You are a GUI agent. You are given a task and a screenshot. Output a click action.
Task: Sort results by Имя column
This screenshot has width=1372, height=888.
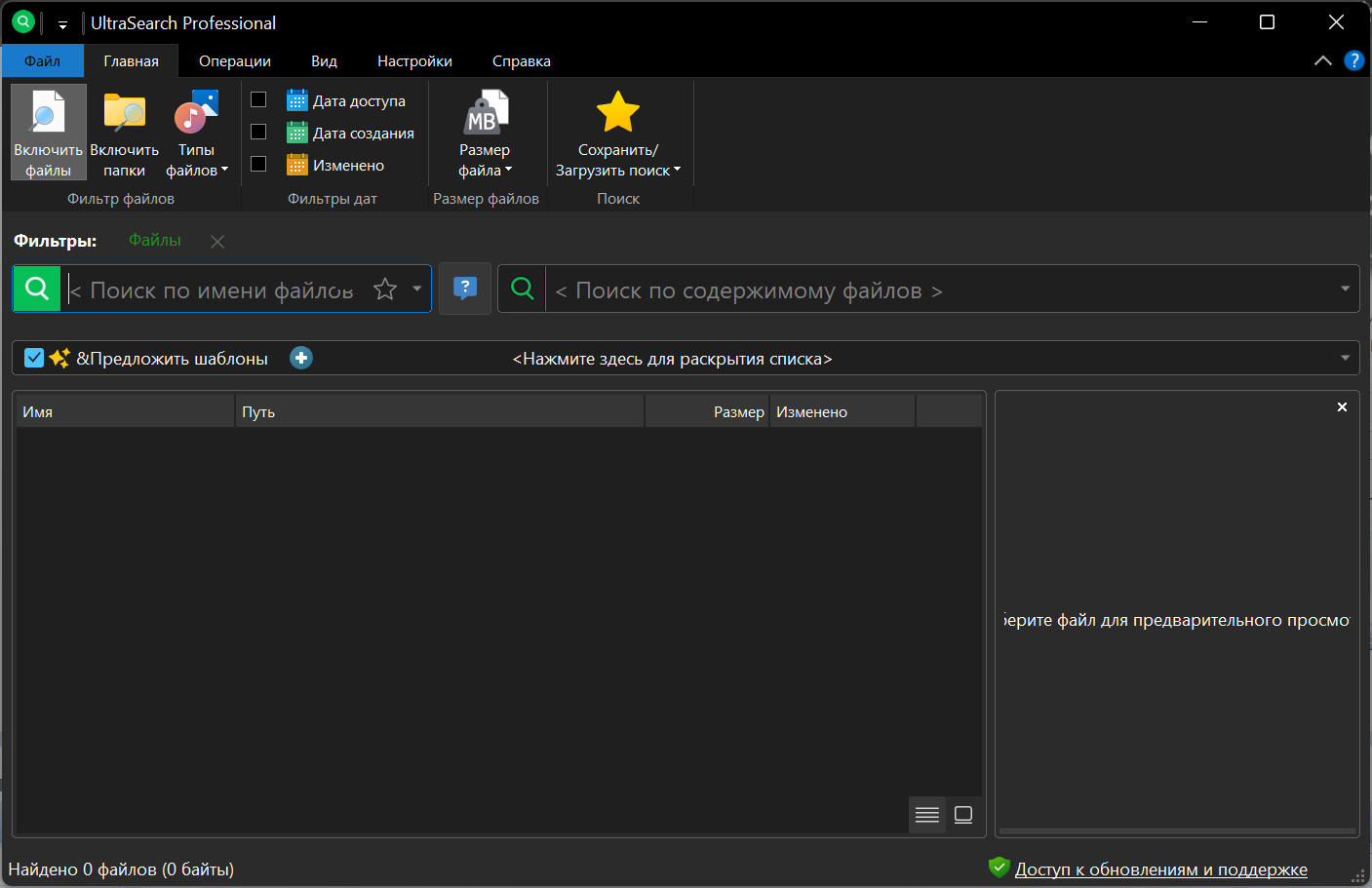click(x=126, y=411)
